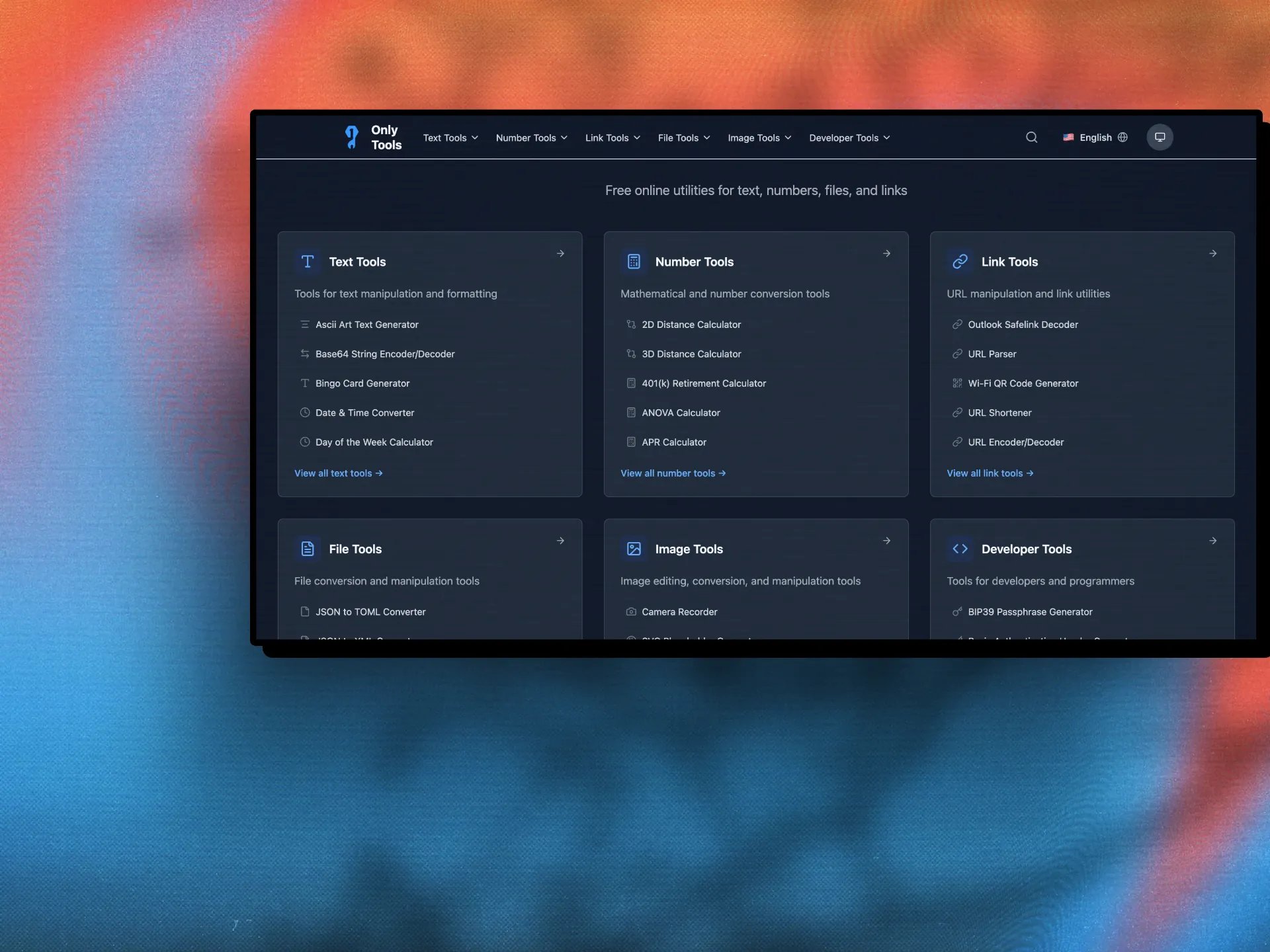
Task: Click the arrow on File Tools card
Action: coord(560,541)
